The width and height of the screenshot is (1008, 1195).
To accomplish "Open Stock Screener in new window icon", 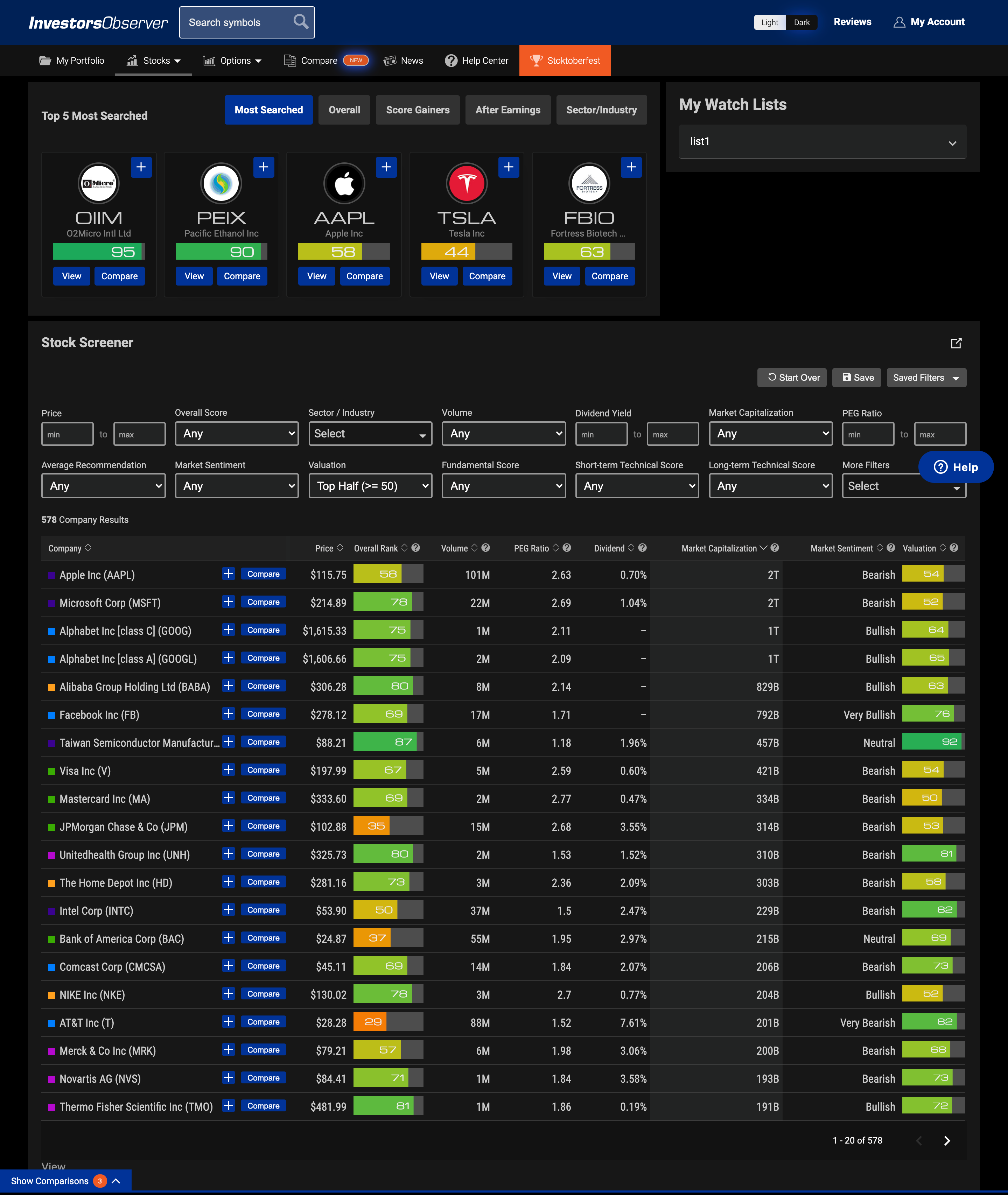I will pos(956,343).
